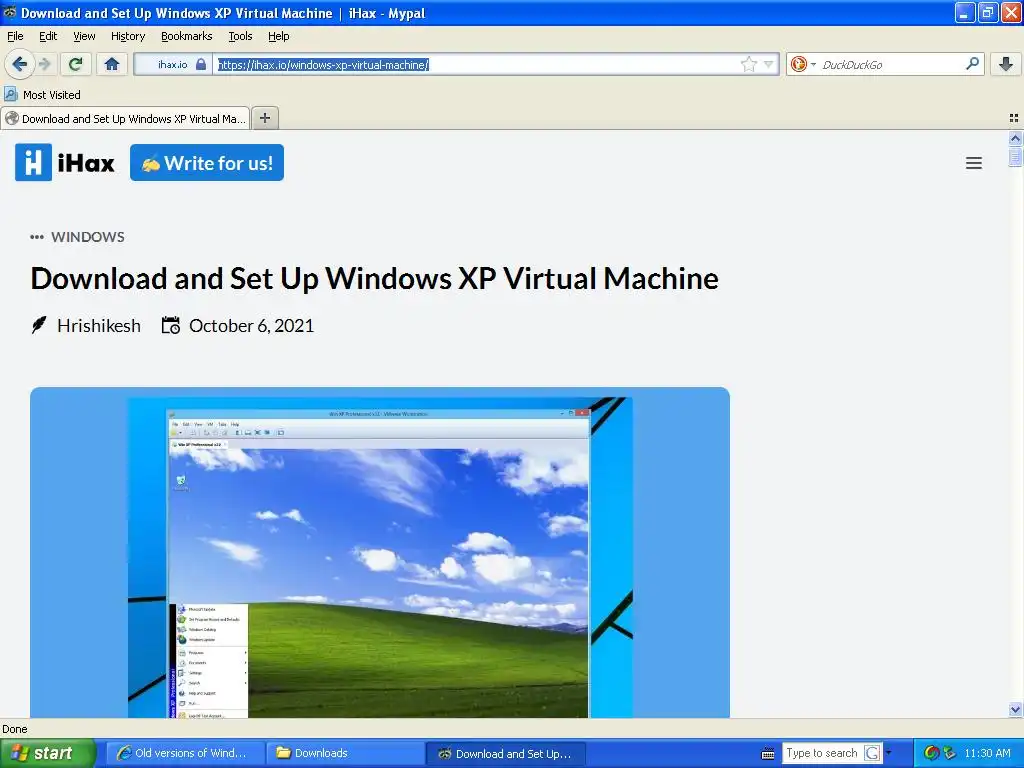Viewport: 1024px width, 768px height.
Task: Click the scrollbar up arrow
Action: pos(1015,138)
